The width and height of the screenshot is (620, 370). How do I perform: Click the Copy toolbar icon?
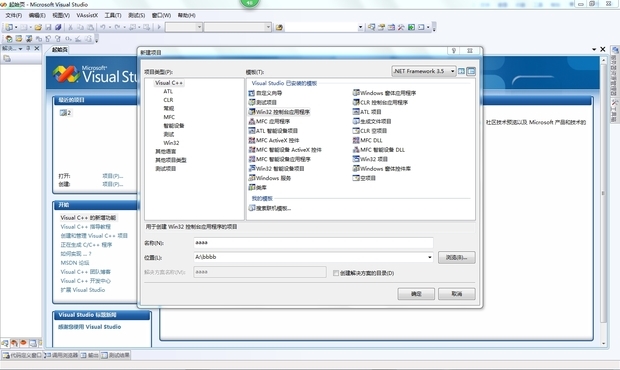tap(80, 27)
